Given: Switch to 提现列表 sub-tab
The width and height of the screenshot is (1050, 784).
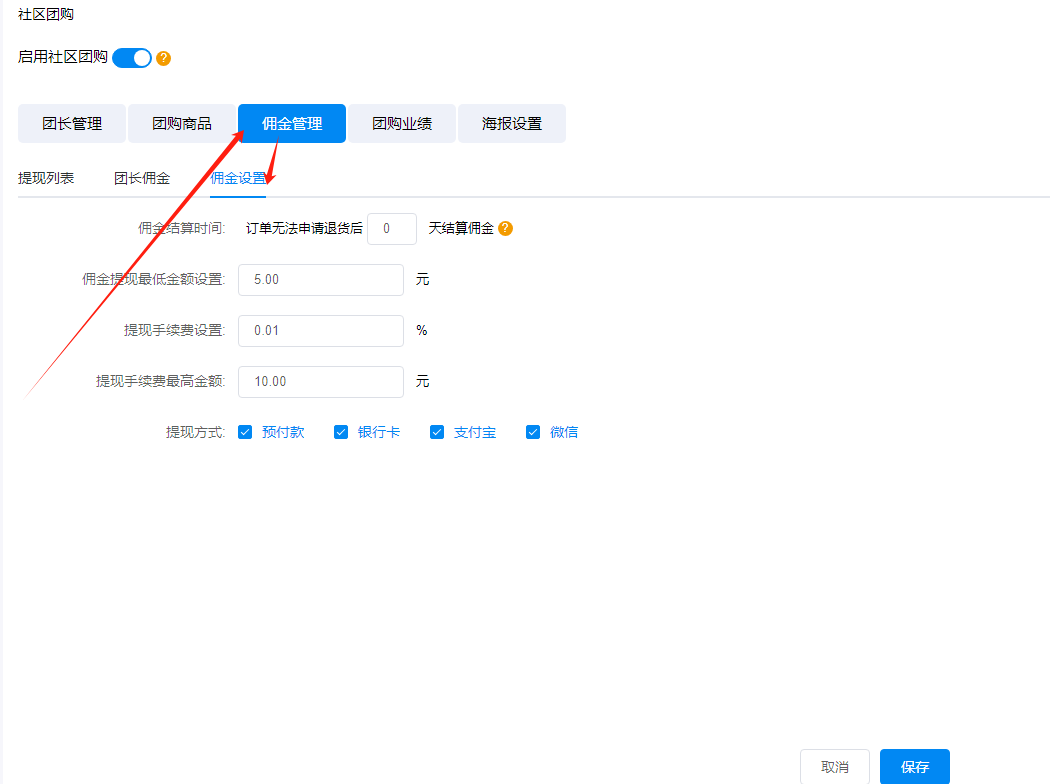Looking at the screenshot, I should [x=46, y=178].
